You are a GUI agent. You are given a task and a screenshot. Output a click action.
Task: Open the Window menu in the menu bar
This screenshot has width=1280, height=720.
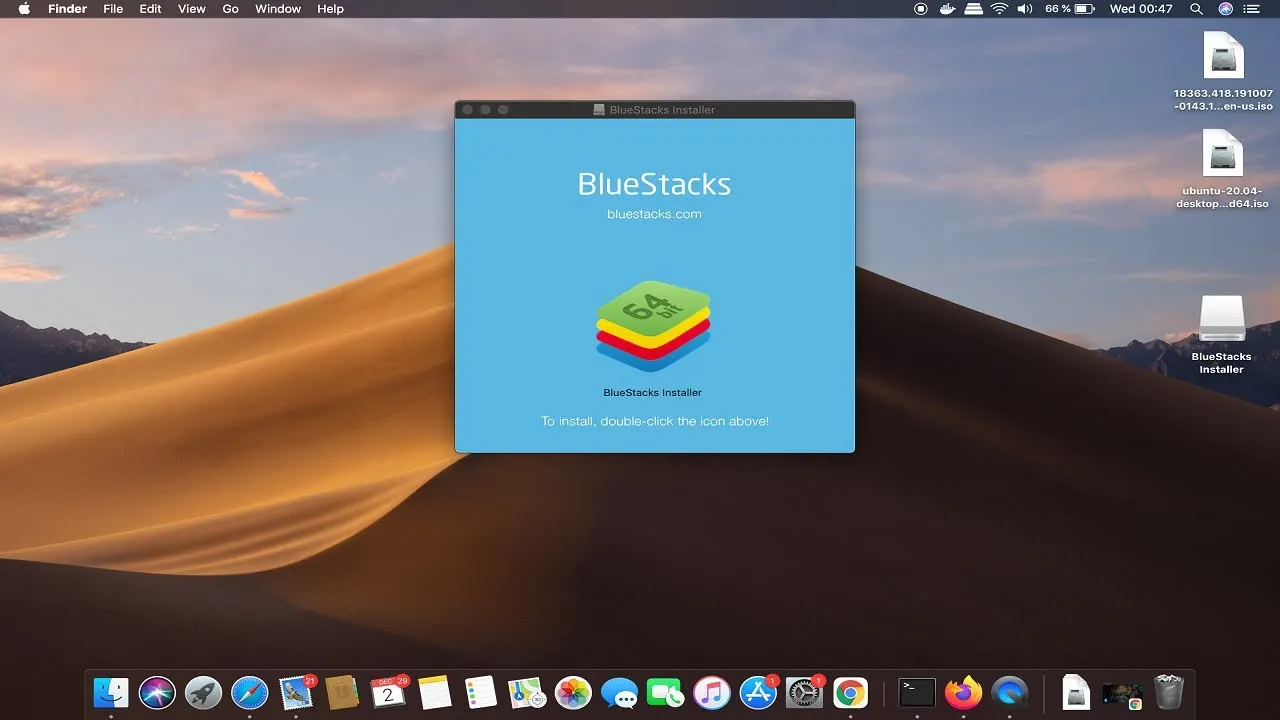[277, 9]
